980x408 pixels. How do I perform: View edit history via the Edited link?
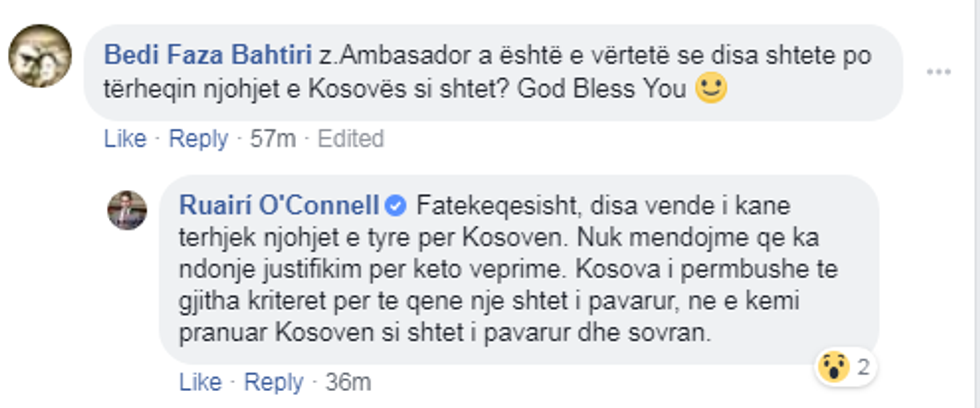[351, 139]
